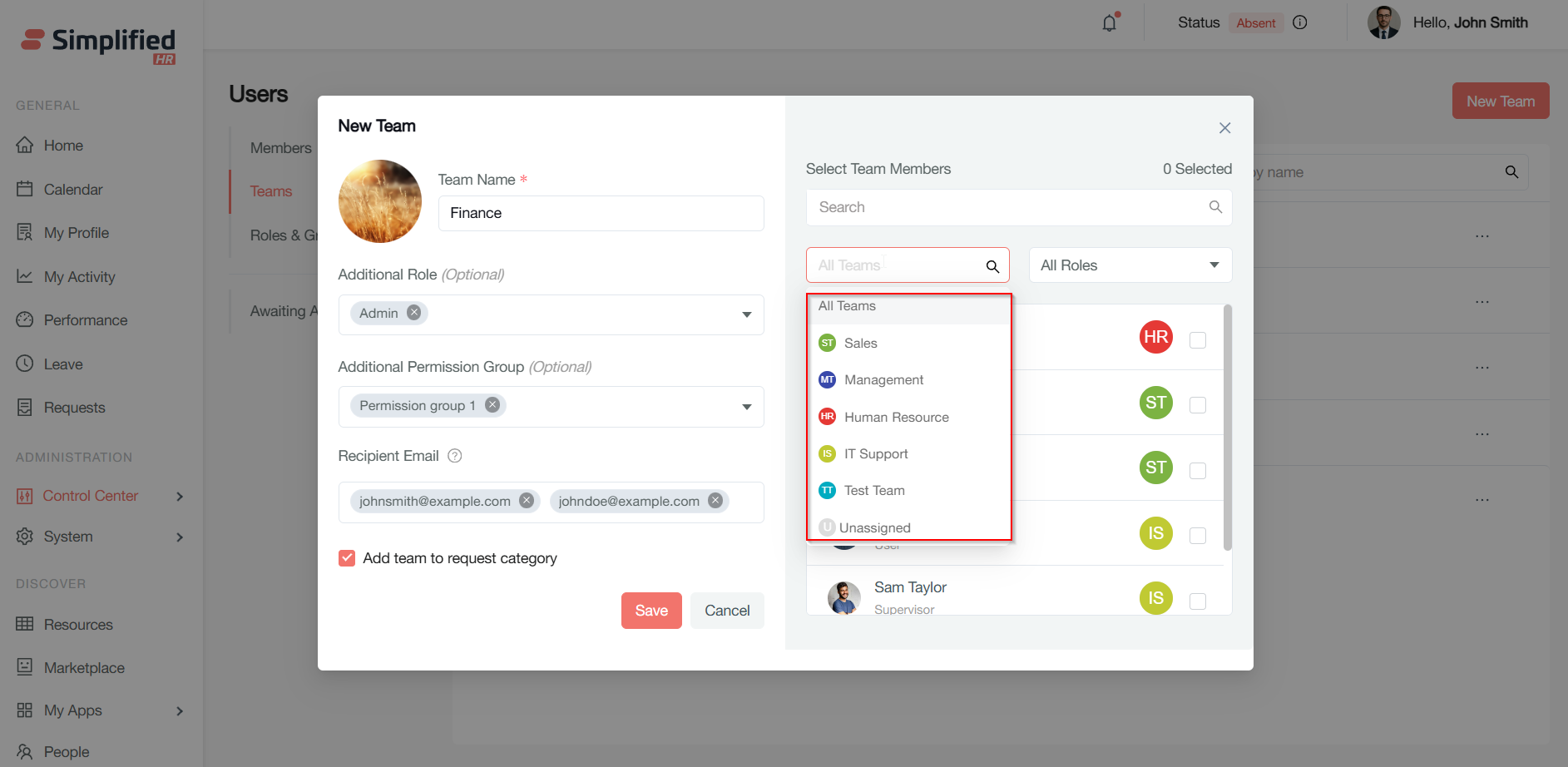Remove johndoe@example.com recipient chip
This screenshot has width=1568, height=767.
715,501
